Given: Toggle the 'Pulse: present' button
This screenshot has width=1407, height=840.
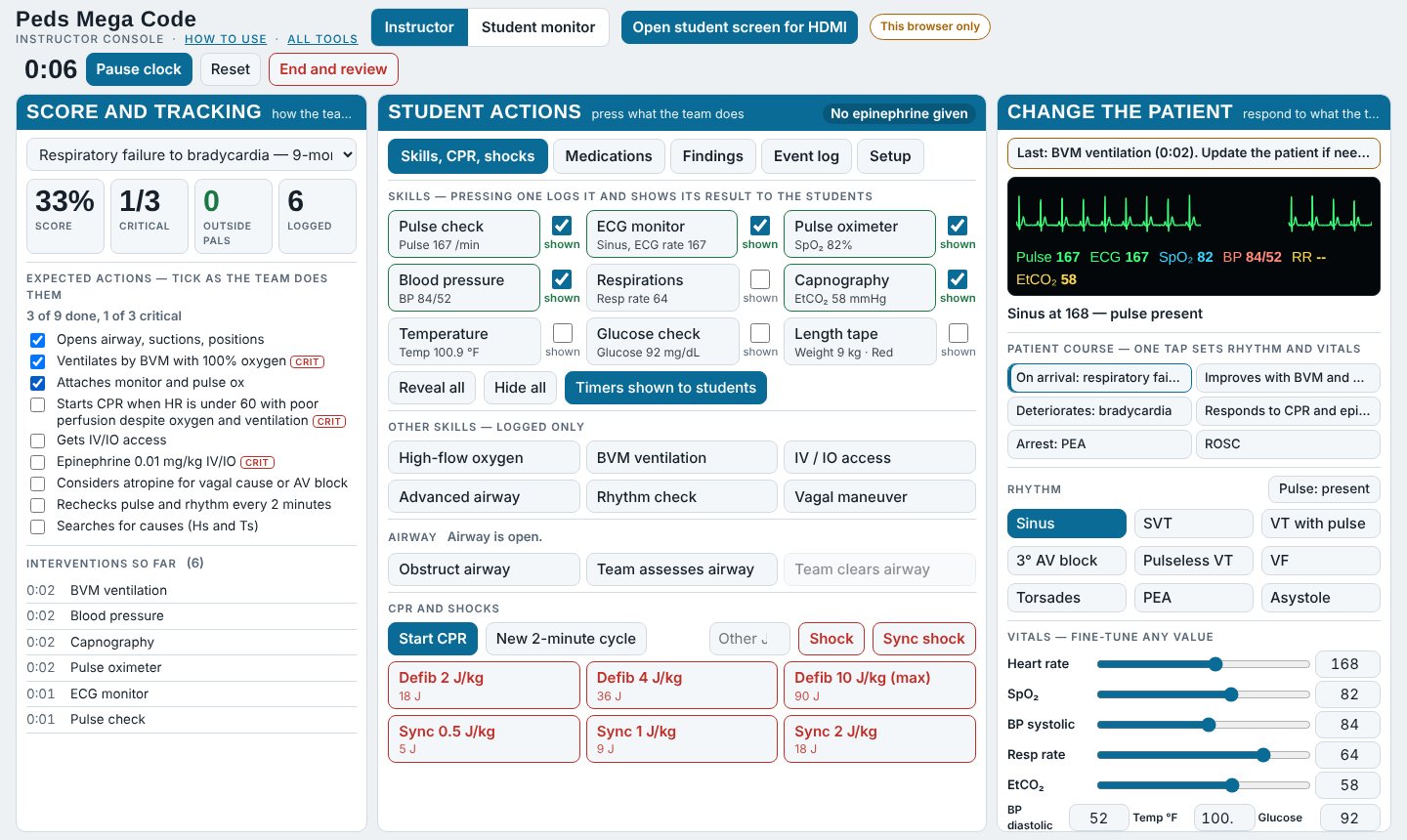Looking at the screenshot, I should pyautogui.click(x=1324, y=489).
